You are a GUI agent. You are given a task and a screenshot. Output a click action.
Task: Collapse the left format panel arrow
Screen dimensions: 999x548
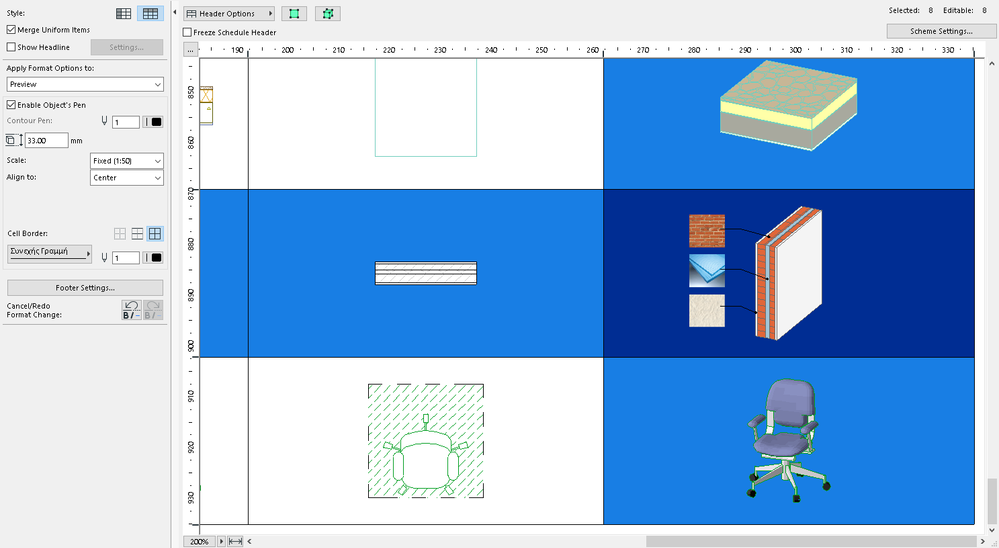click(176, 13)
